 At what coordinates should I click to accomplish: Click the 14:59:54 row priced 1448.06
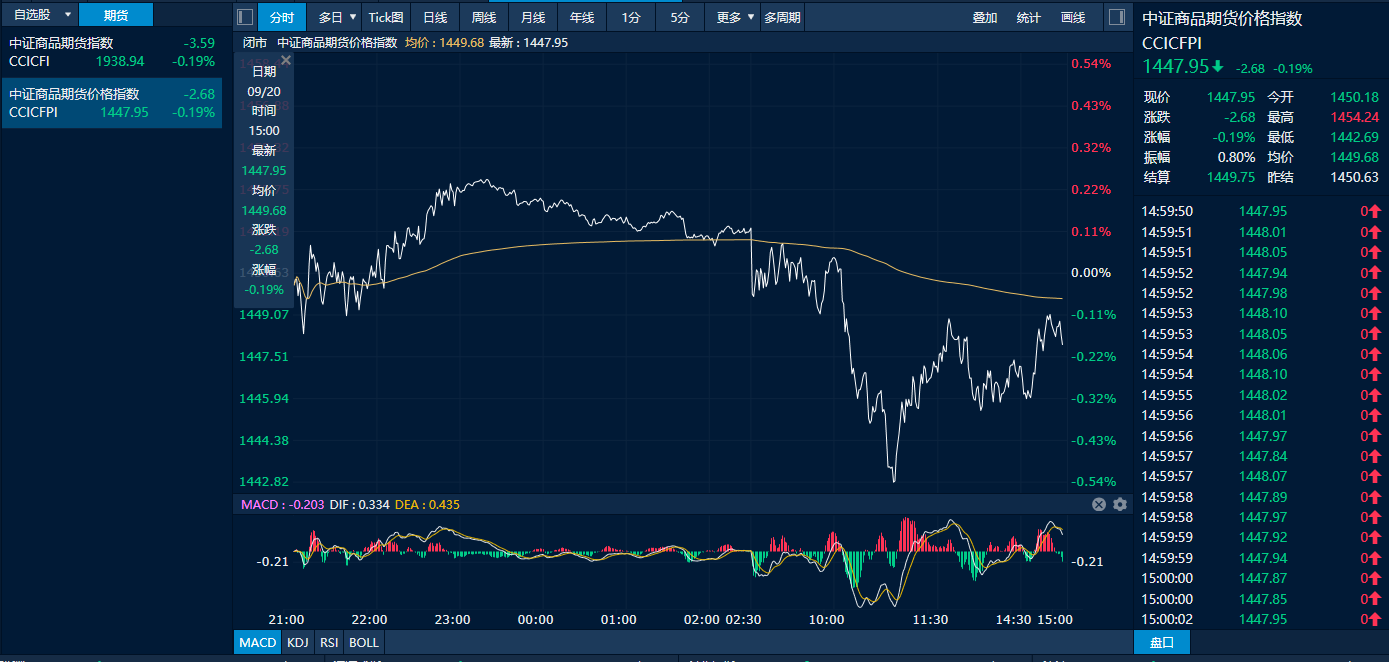pos(1262,354)
